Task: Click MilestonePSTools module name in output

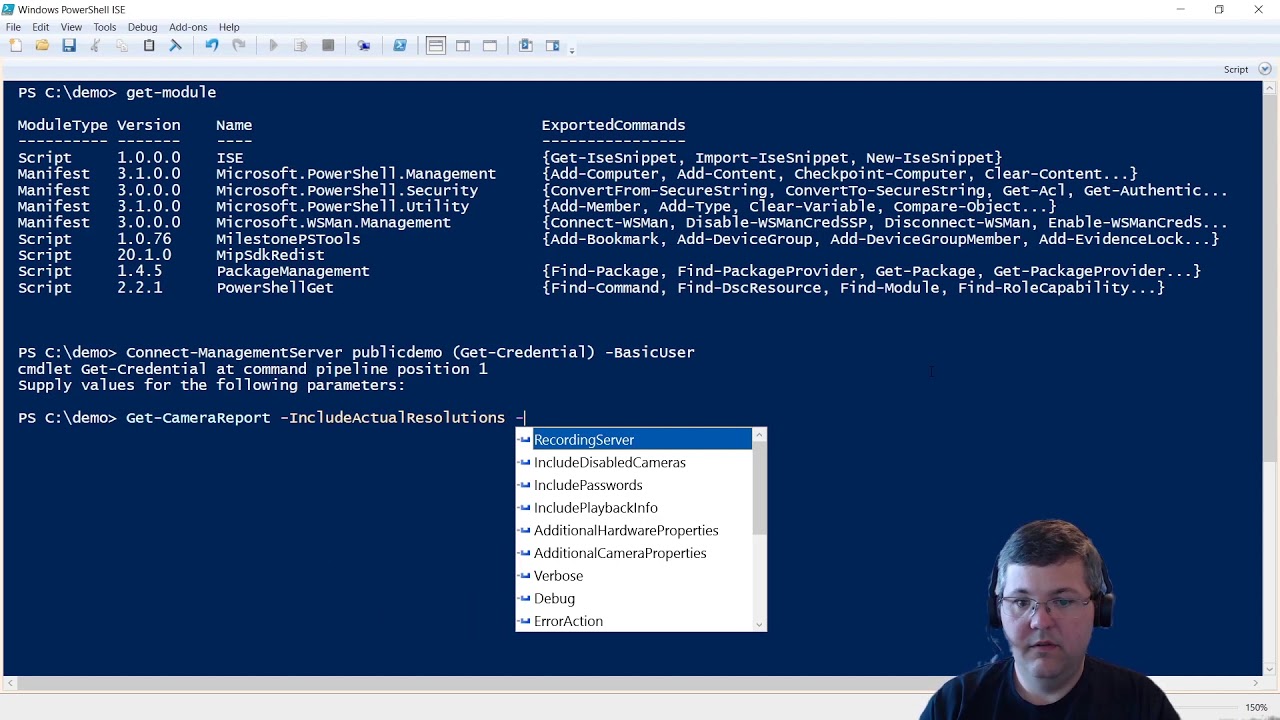Action: pos(288,239)
